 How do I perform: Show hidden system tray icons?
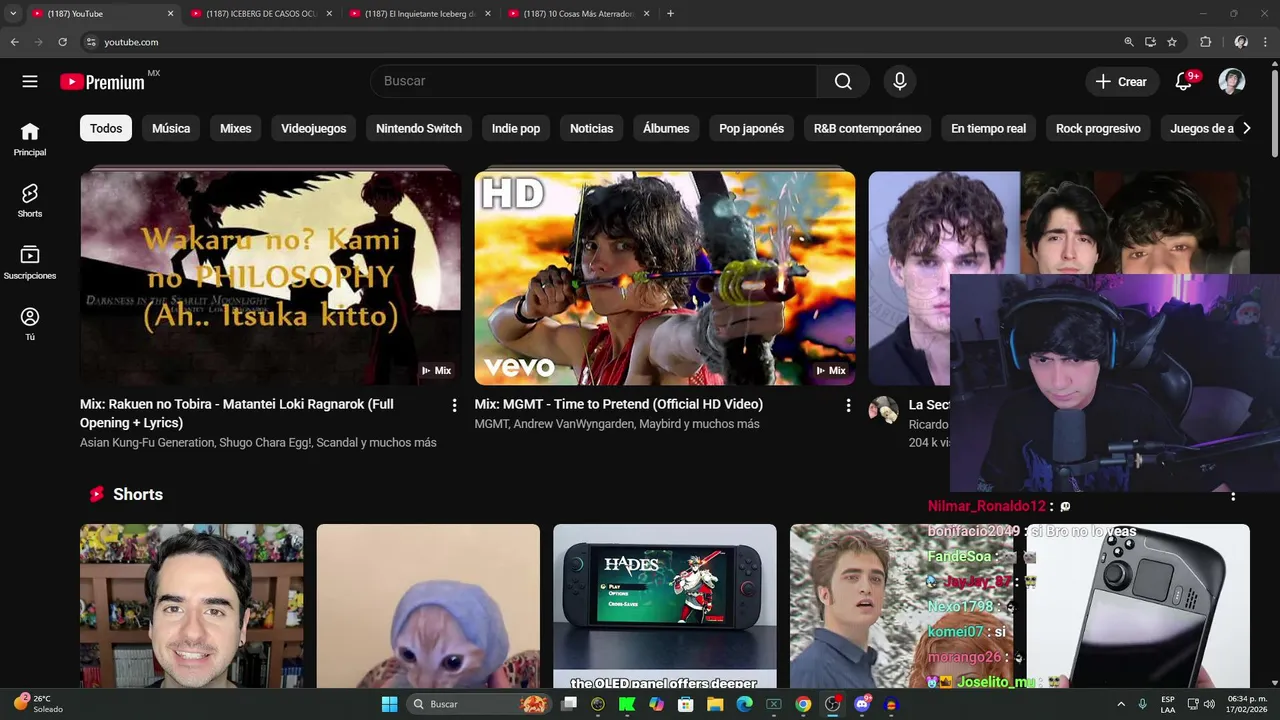click(1121, 704)
